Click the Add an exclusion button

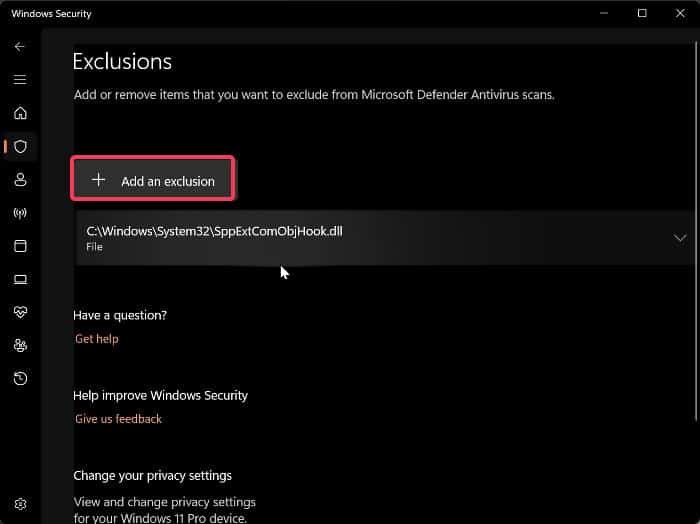pos(153,181)
